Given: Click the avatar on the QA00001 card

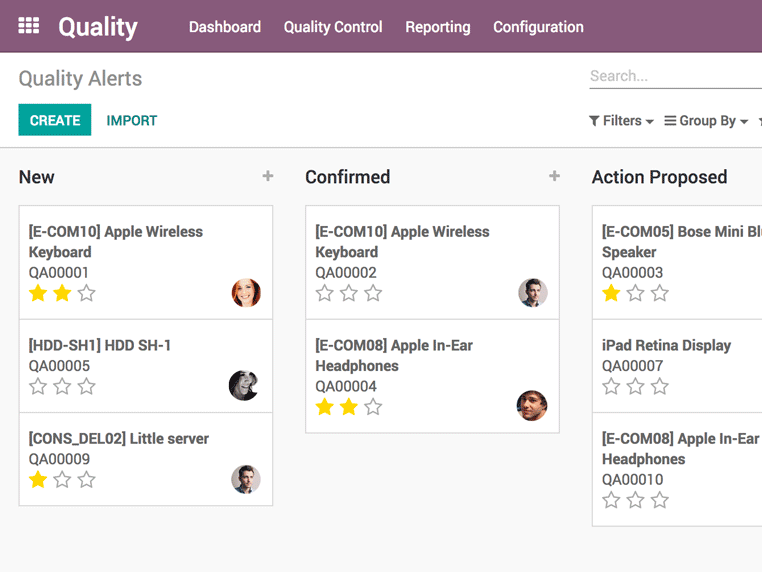Looking at the screenshot, I should [246, 292].
